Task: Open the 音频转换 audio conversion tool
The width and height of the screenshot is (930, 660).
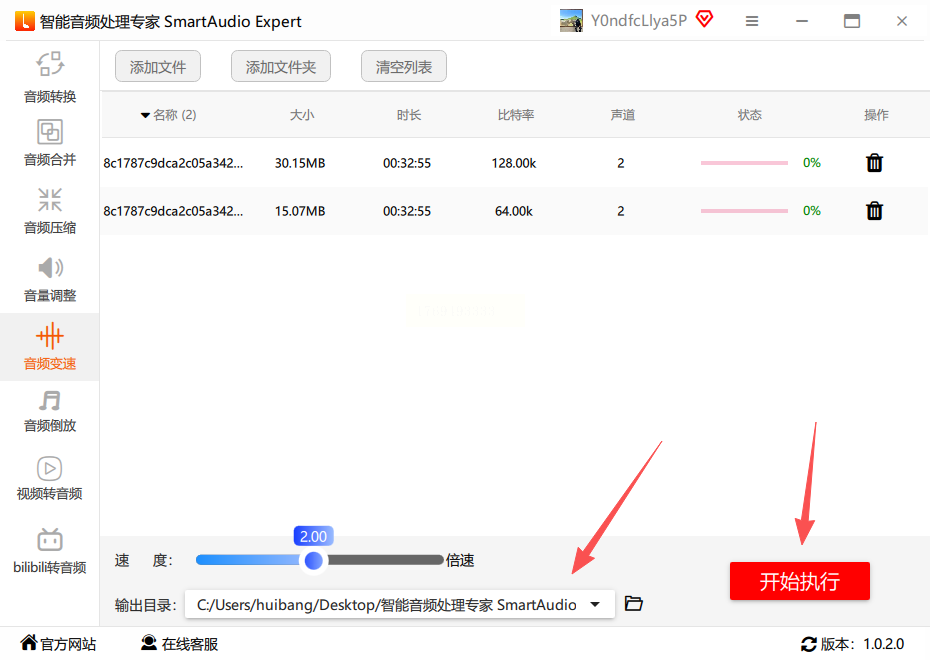Action: pos(50,77)
